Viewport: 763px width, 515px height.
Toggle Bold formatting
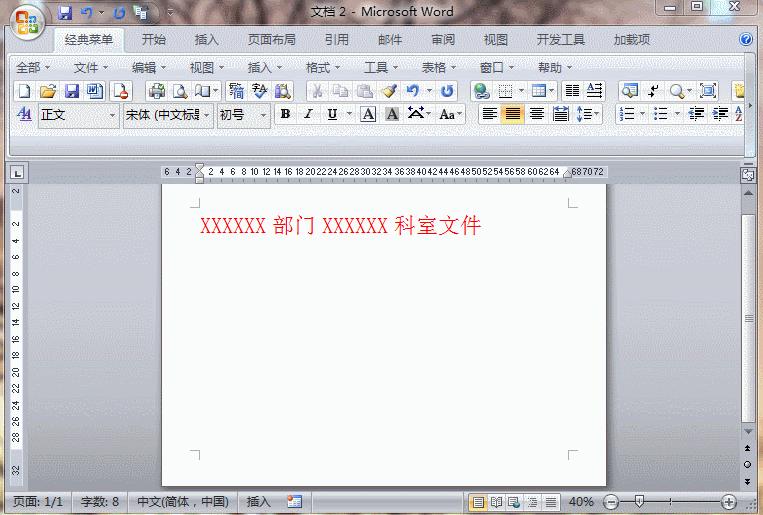(x=286, y=115)
